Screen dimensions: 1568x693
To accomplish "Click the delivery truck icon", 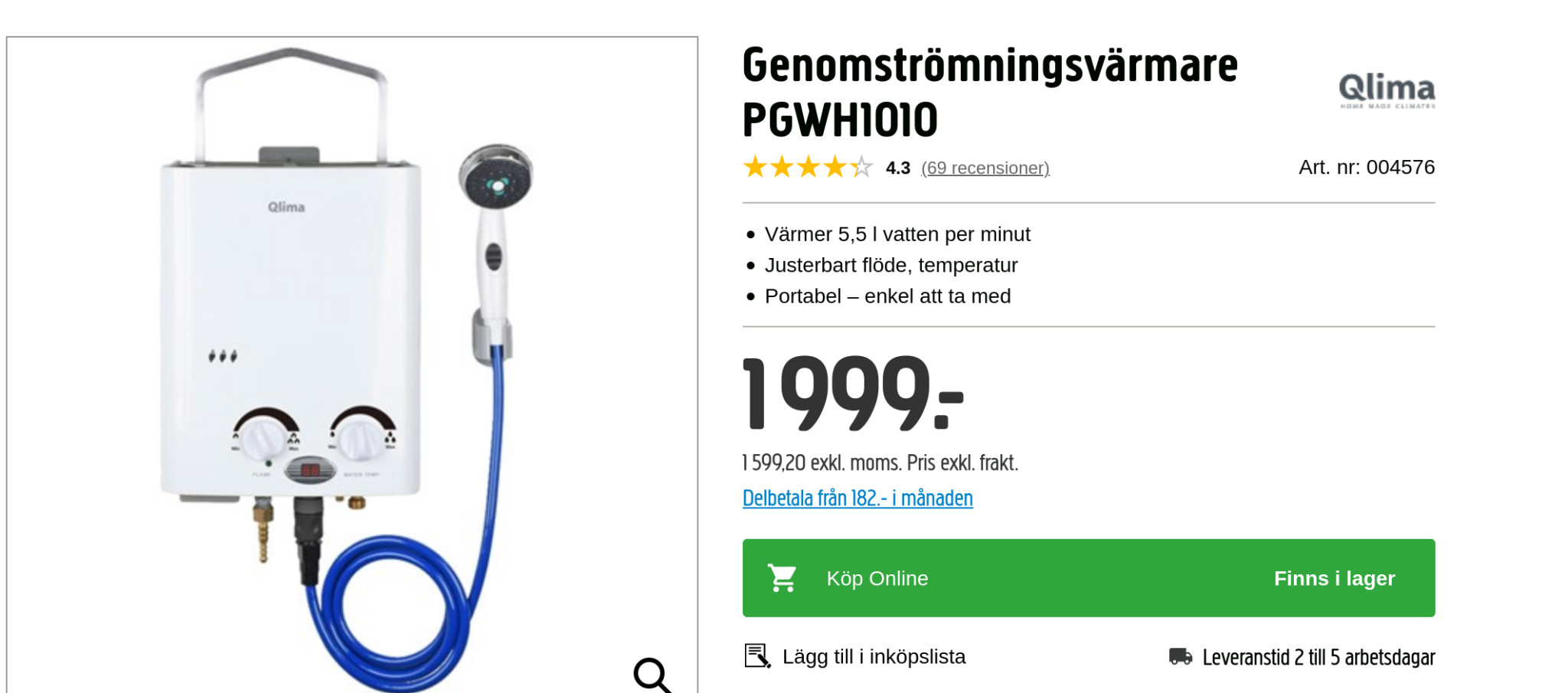I will click(1180, 656).
